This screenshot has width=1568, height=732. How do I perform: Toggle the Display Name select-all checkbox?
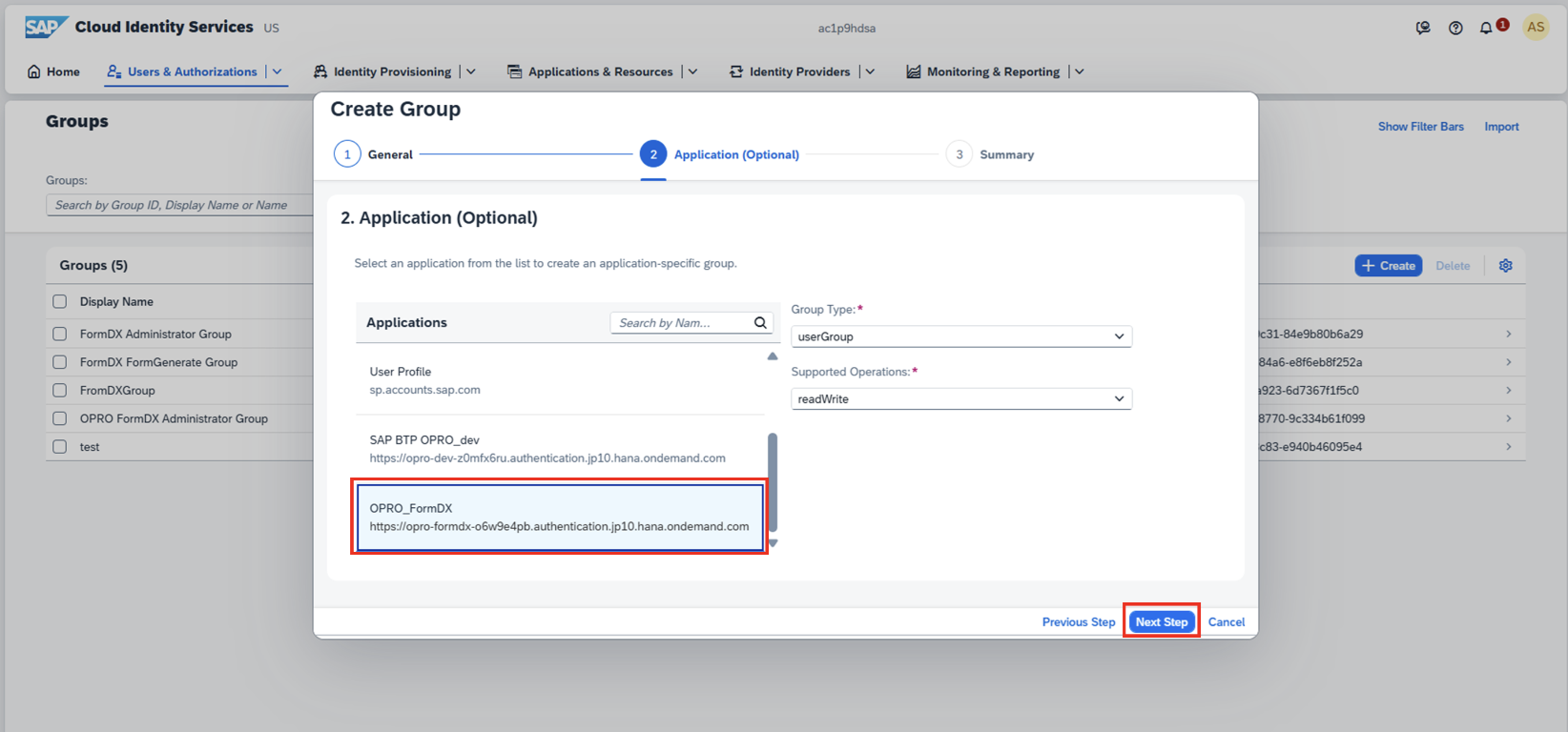click(60, 301)
